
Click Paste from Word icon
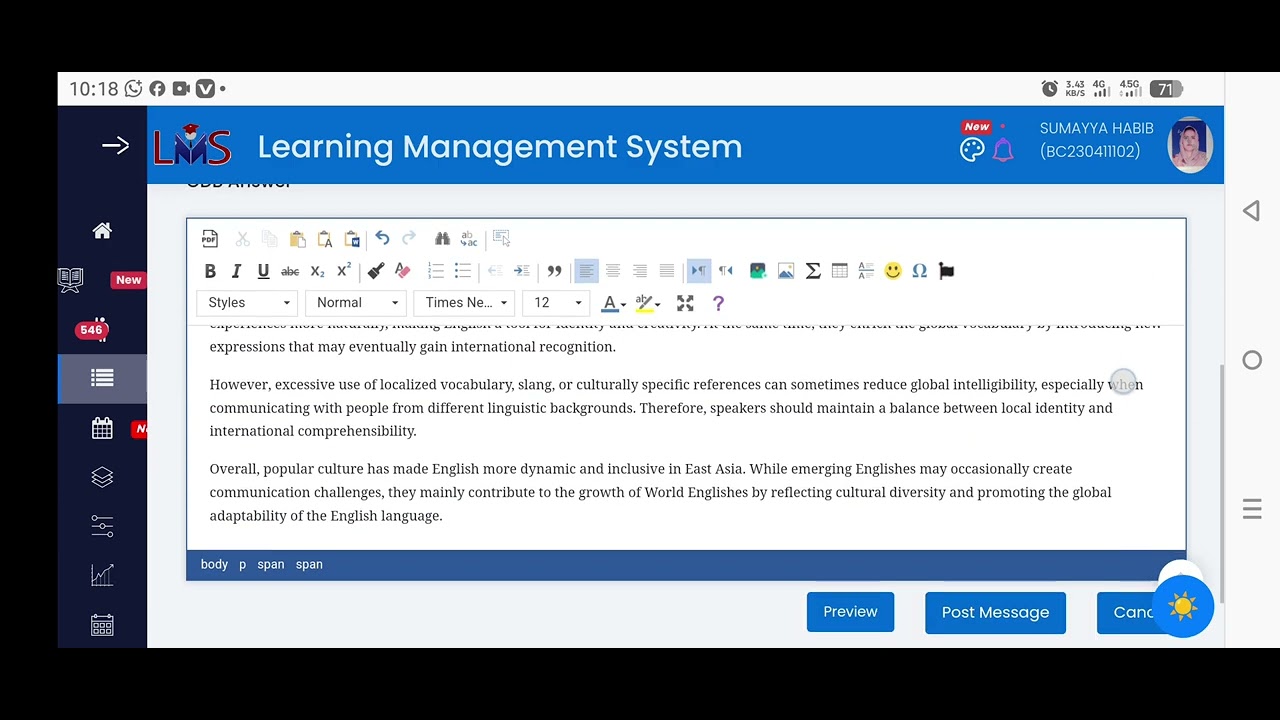tap(351, 238)
